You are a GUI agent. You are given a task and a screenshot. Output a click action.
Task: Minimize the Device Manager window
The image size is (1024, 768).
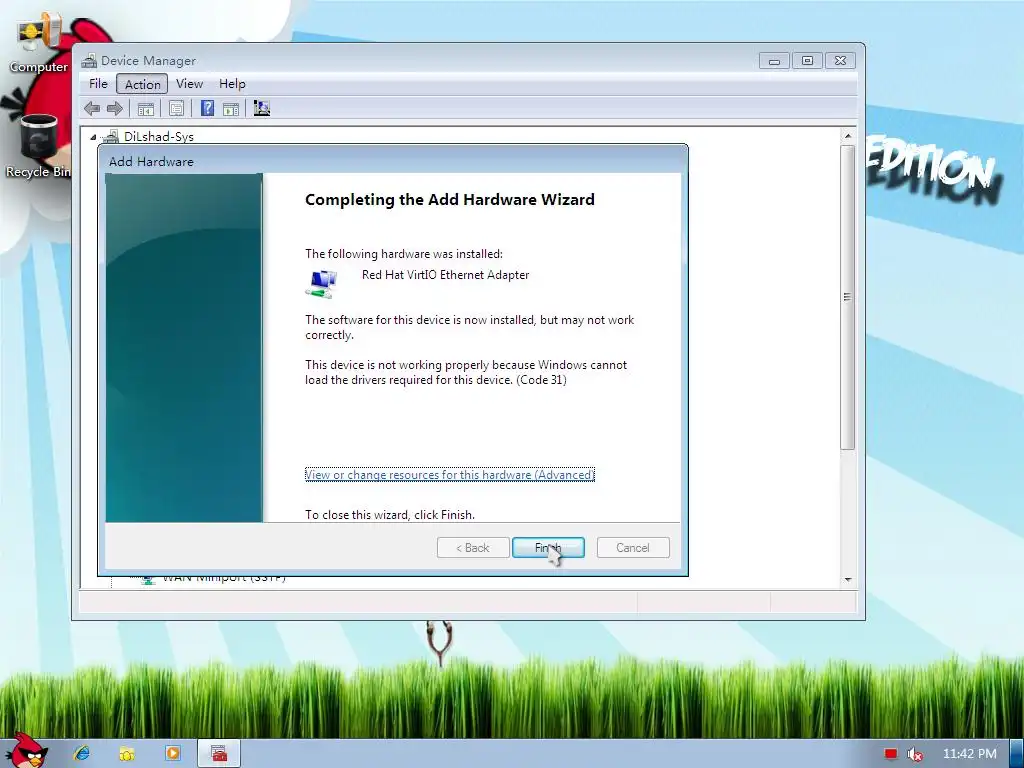pos(774,61)
